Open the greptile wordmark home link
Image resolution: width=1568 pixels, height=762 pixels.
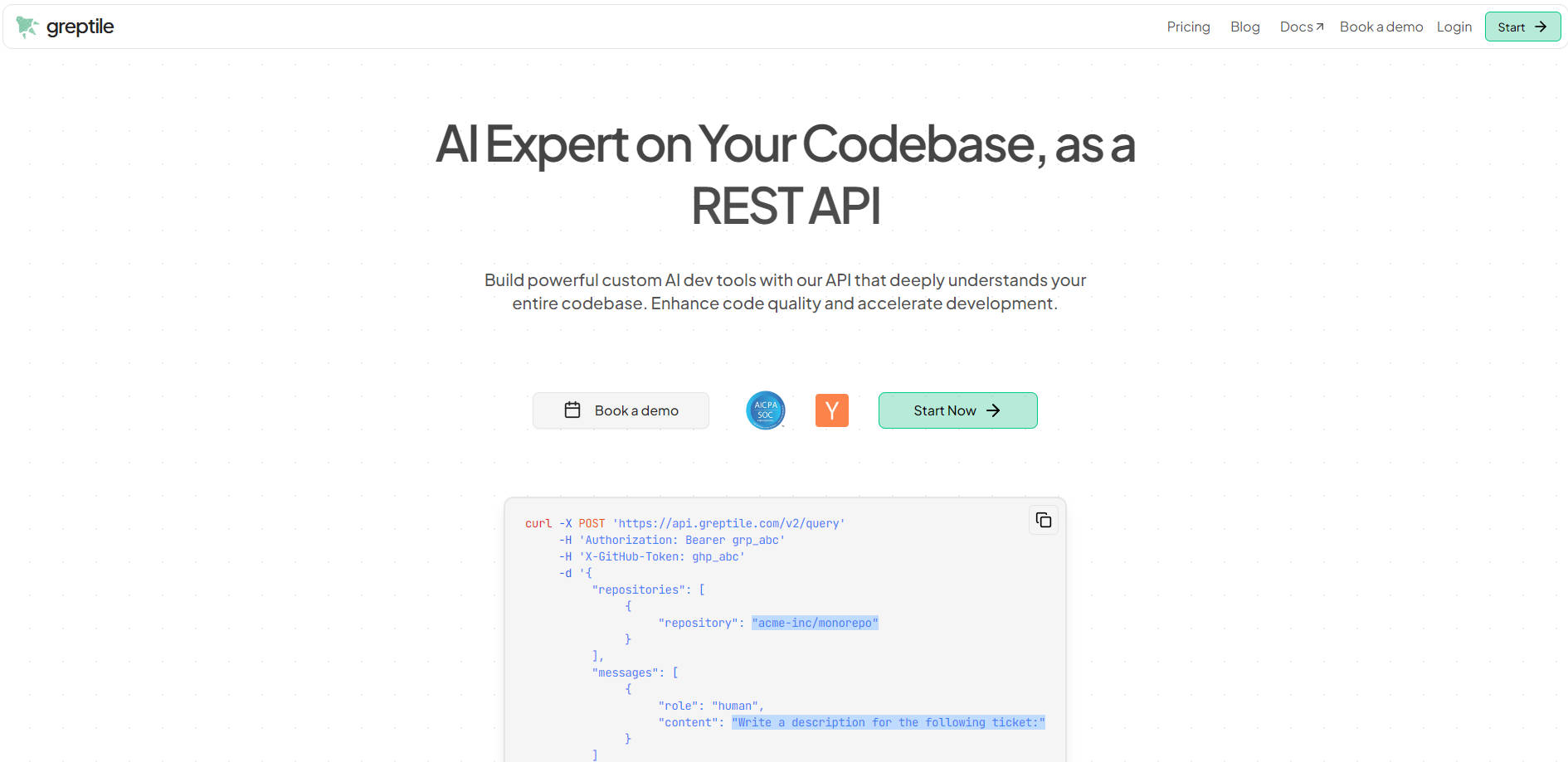pyautogui.click(x=80, y=27)
